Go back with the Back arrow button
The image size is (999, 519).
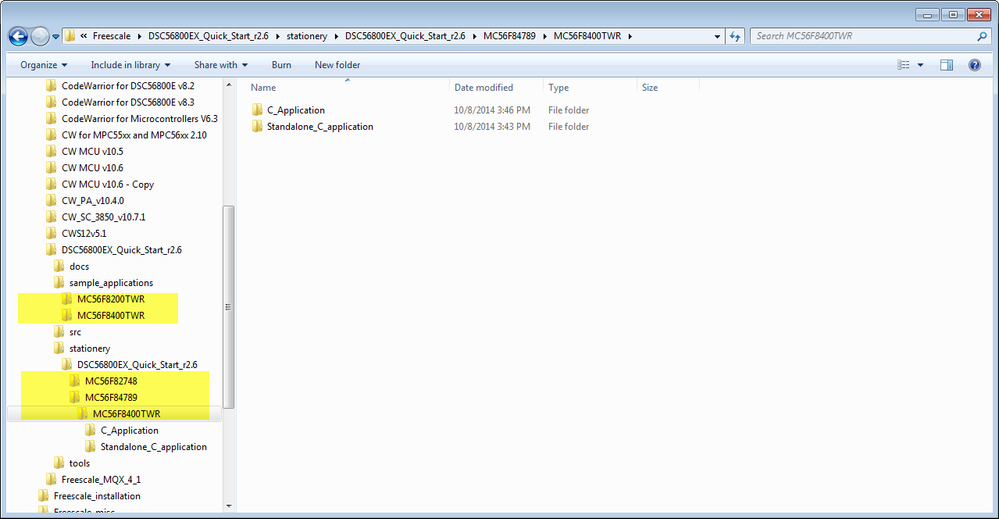click(x=18, y=36)
